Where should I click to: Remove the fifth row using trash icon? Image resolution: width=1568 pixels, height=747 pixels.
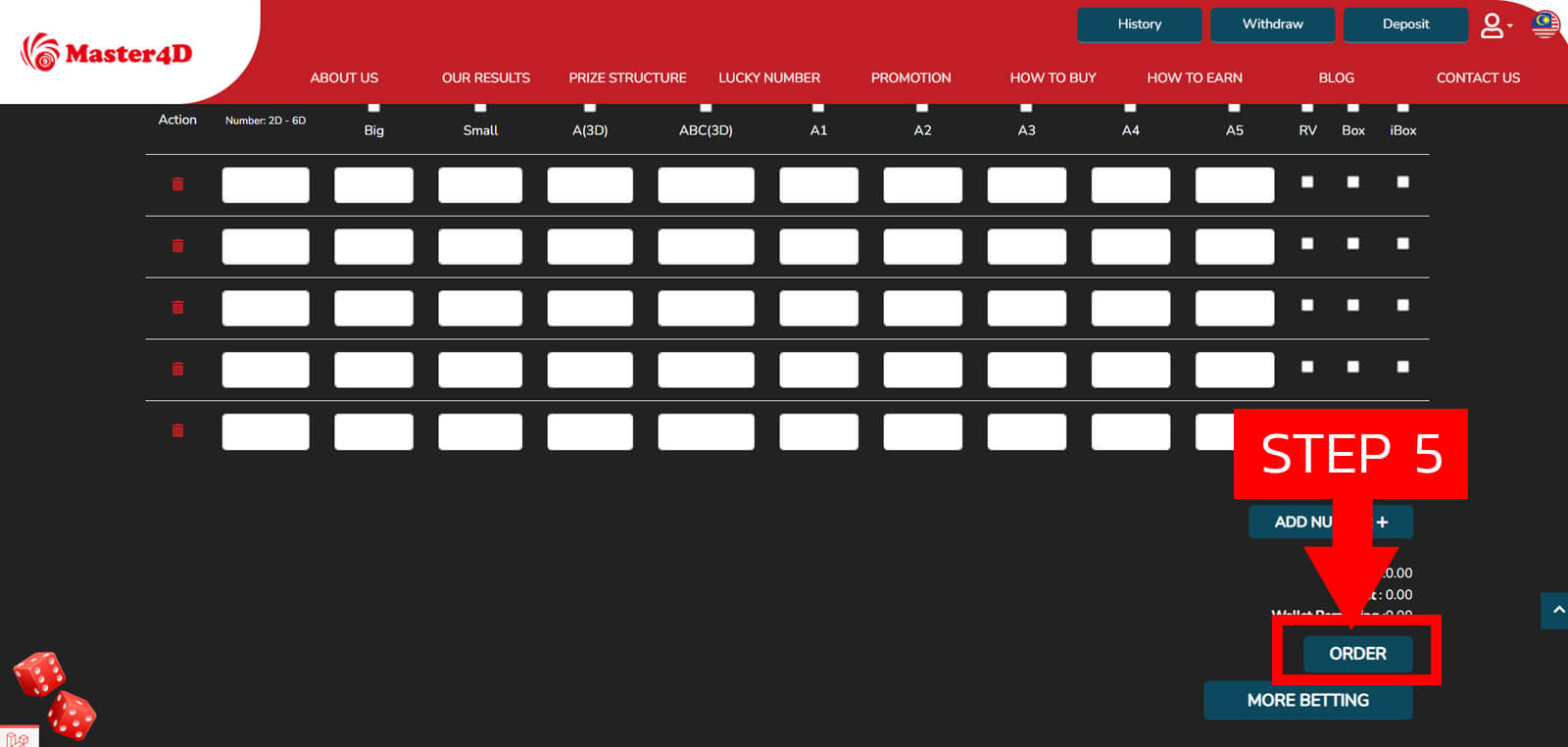pos(177,431)
